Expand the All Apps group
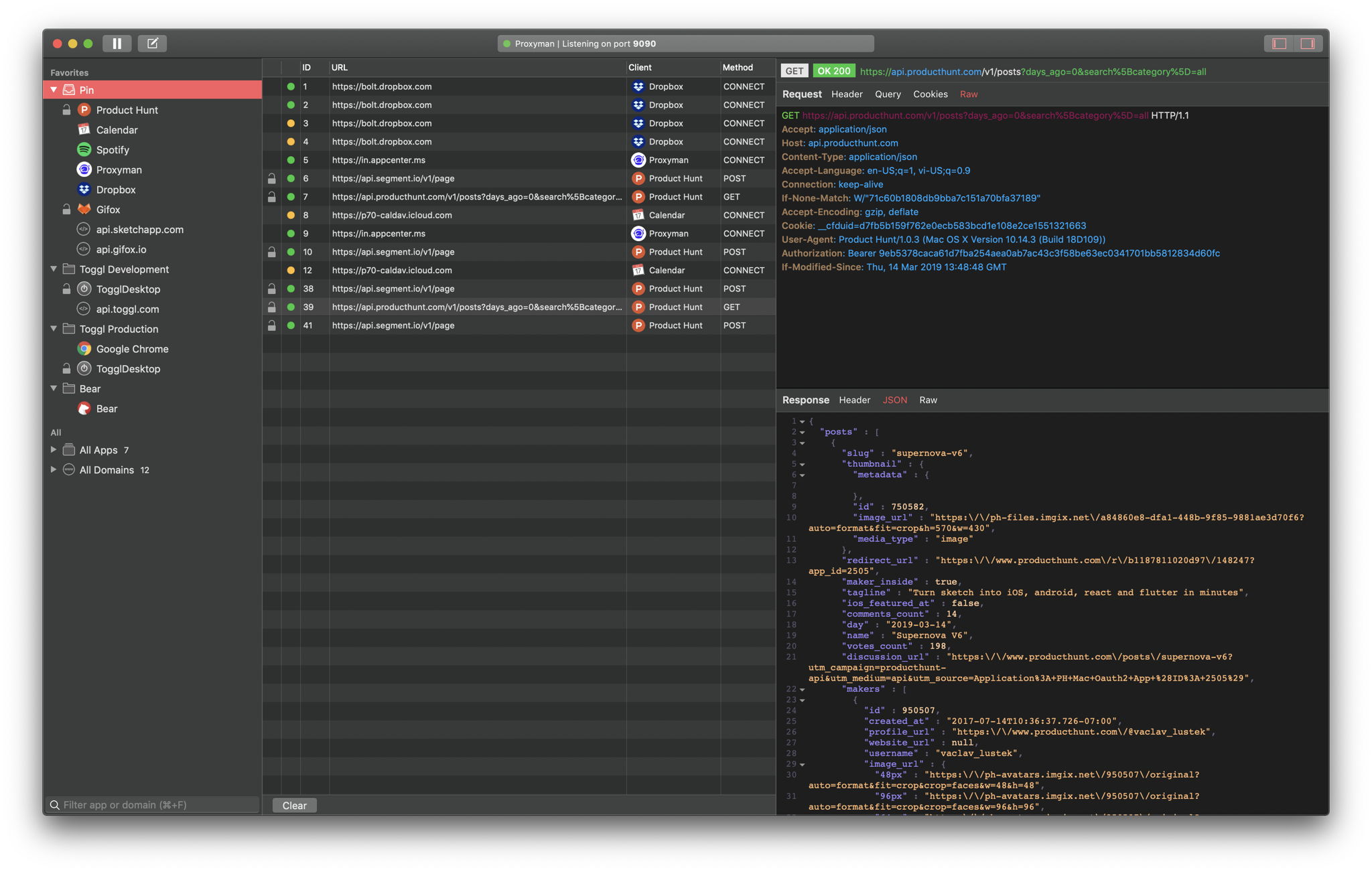 (x=54, y=450)
